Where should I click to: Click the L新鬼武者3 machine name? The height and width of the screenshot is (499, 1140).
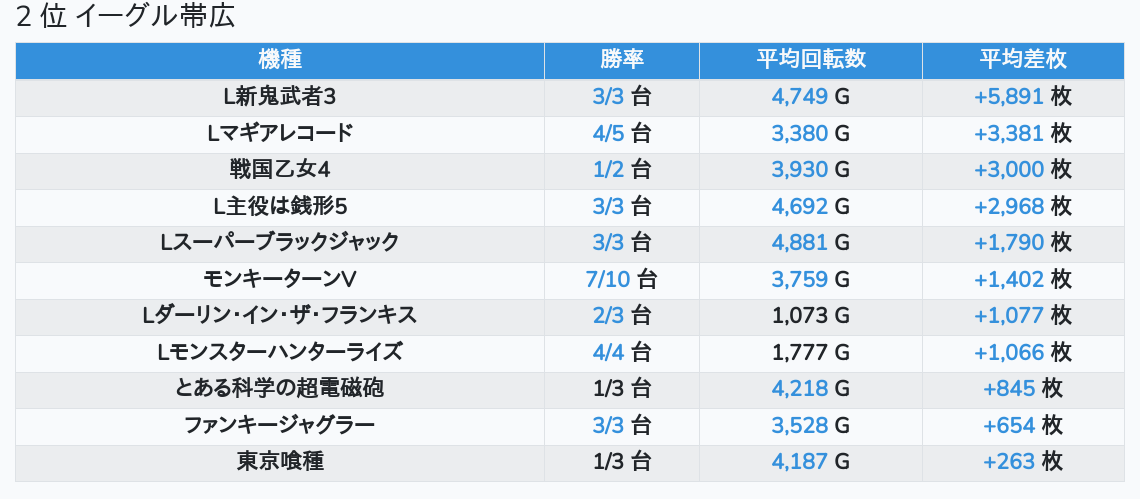(x=280, y=97)
